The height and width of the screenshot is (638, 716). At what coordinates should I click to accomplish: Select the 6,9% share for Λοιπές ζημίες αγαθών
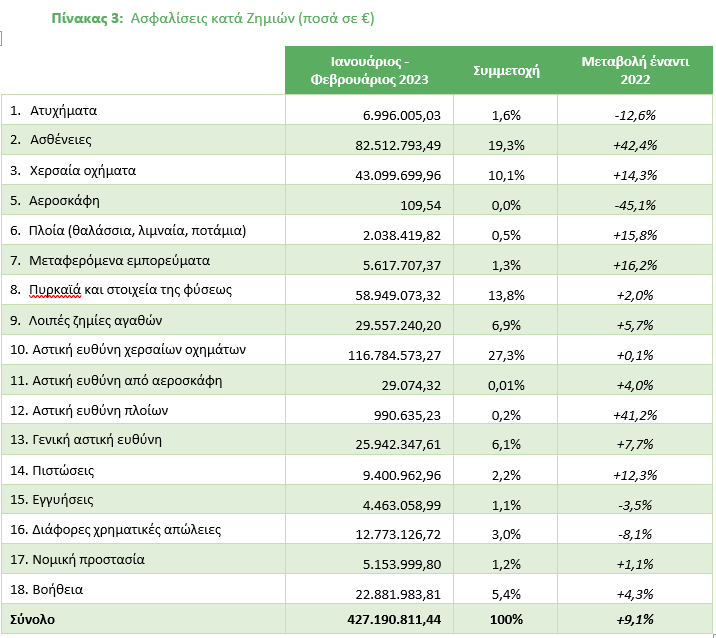pyautogui.click(x=507, y=325)
